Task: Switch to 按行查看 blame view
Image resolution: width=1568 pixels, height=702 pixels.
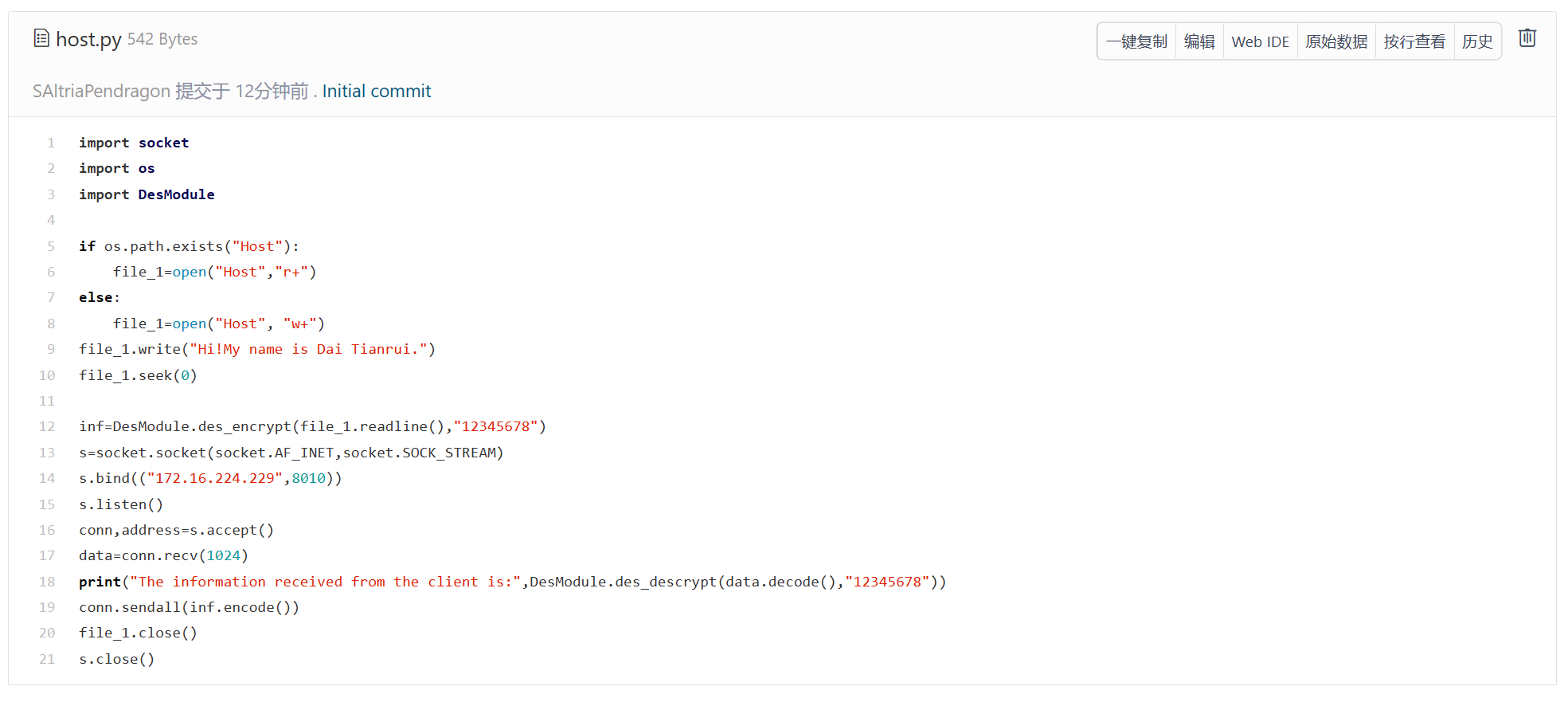Action: [x=1414, y=41]
